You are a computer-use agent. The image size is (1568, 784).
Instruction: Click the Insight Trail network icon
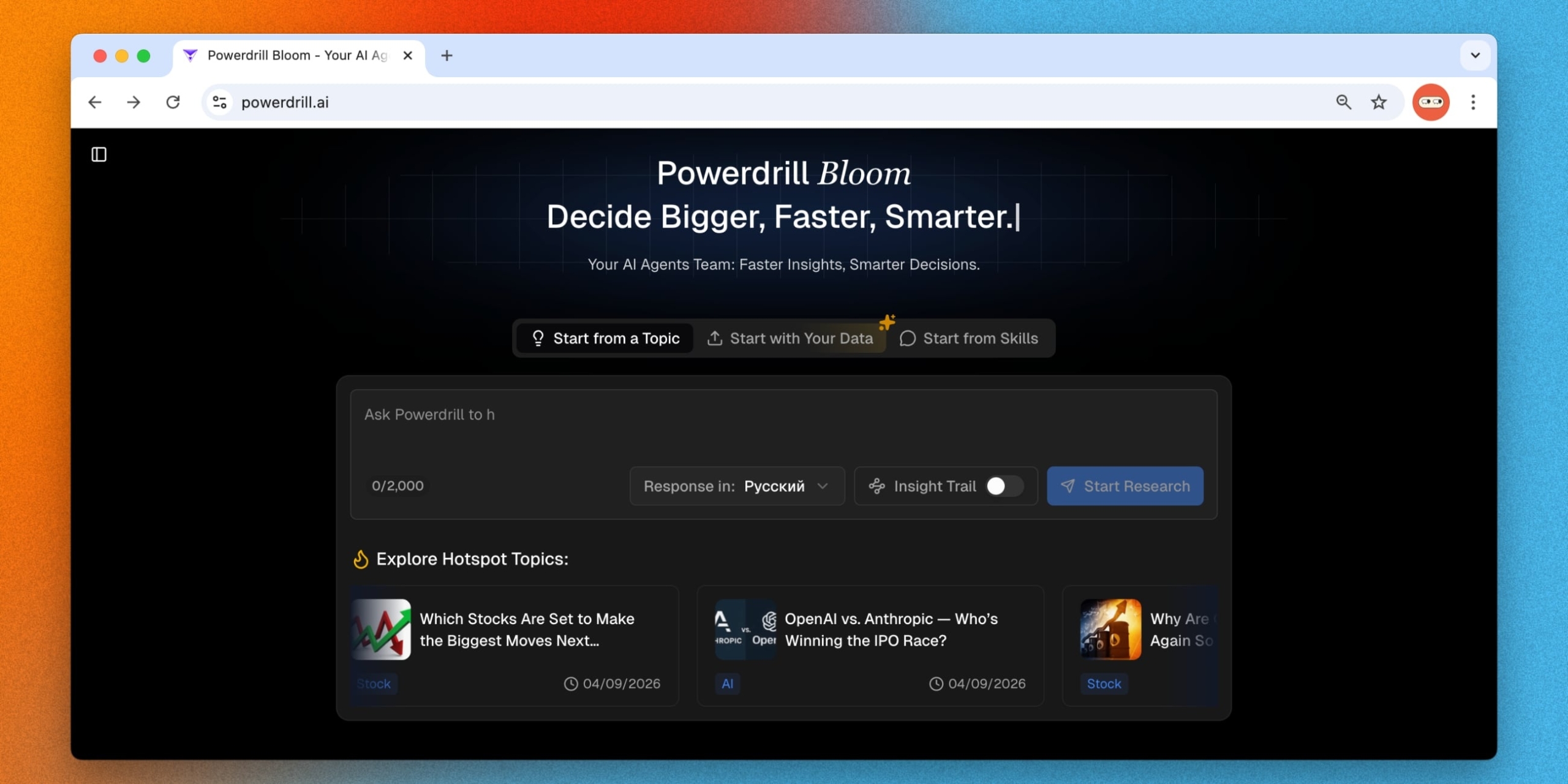point(877,486)
